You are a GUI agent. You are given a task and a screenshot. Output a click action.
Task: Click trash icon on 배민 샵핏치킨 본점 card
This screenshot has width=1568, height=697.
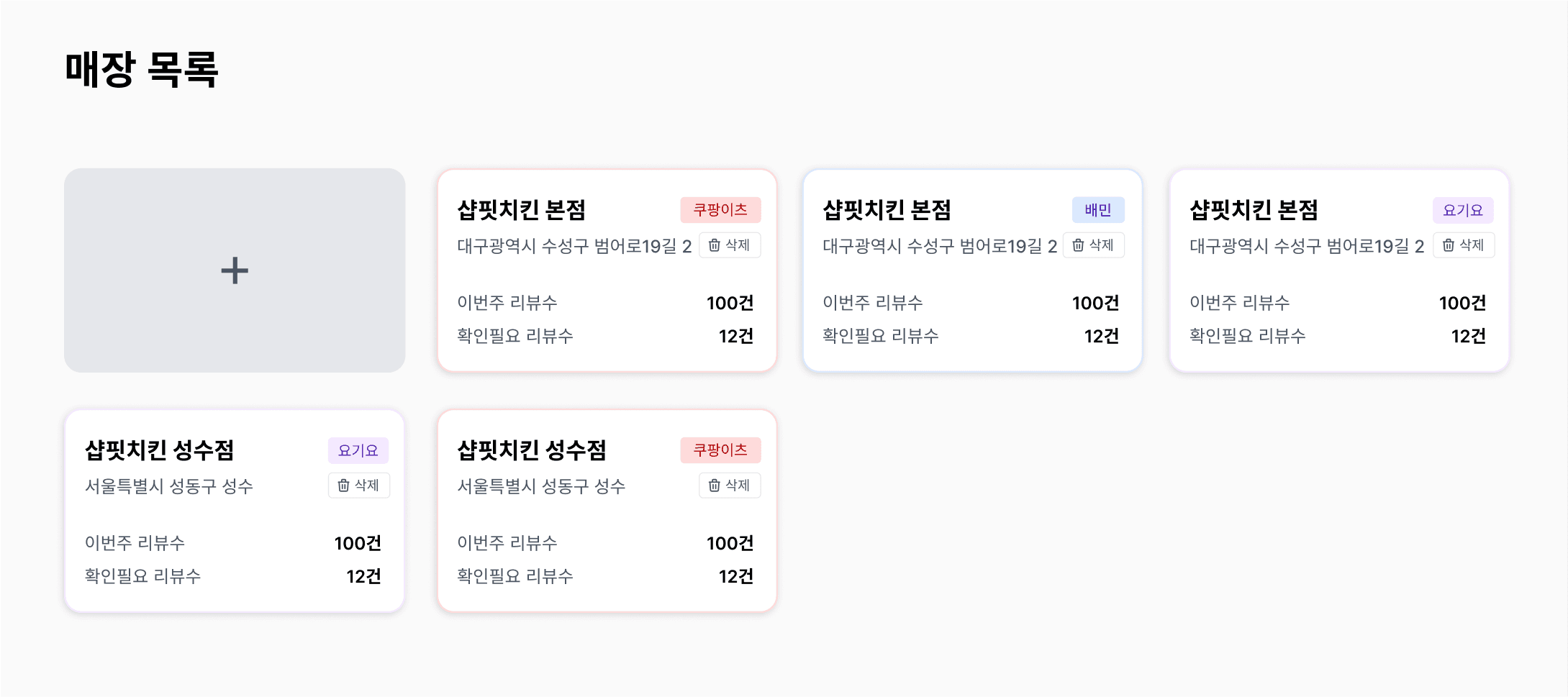[x=1077, y=245]
